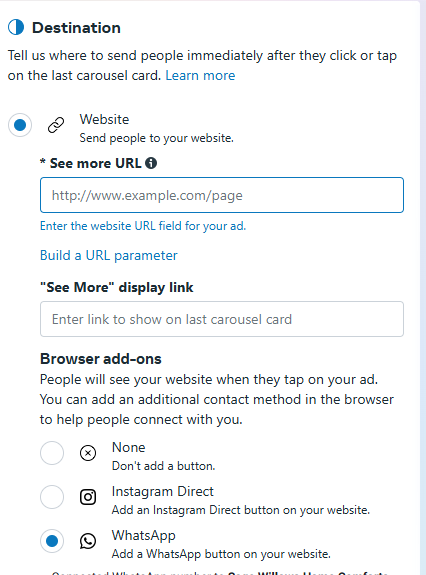426x575 pixels.
Task: Select the None add-on radio button
Action: coord(52,453)
